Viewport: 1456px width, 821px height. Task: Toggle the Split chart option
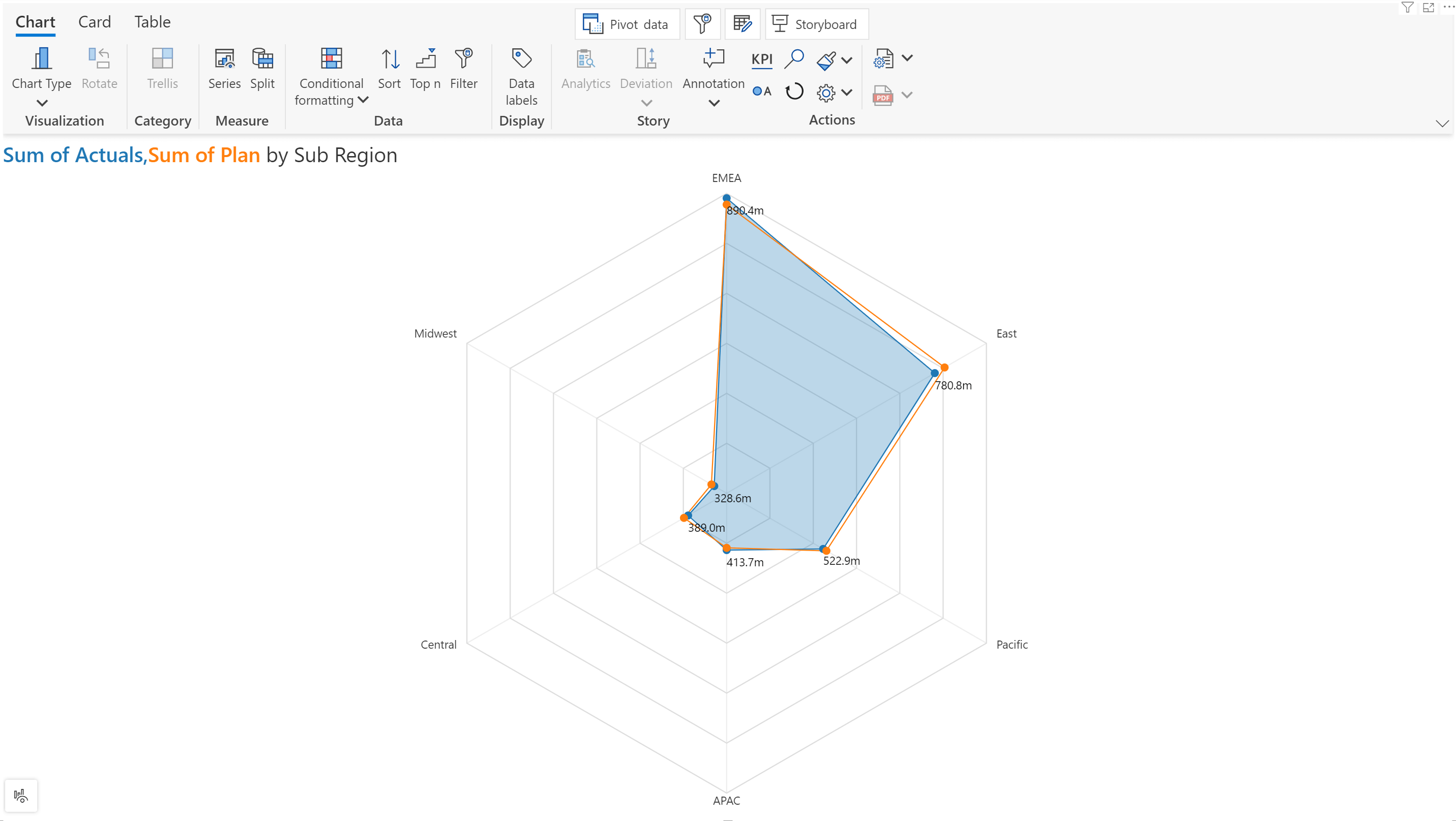262,69
